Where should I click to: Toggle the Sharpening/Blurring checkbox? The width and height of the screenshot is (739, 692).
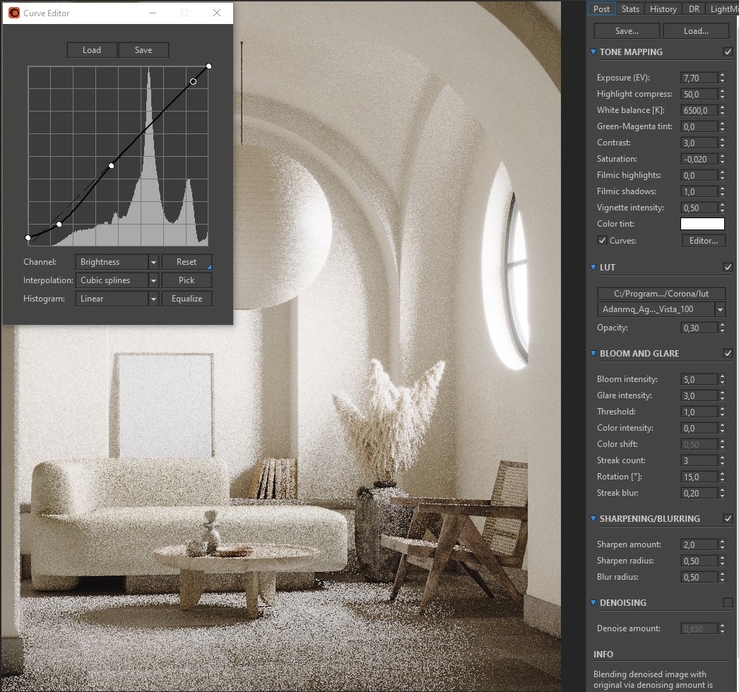coord(727,519)
